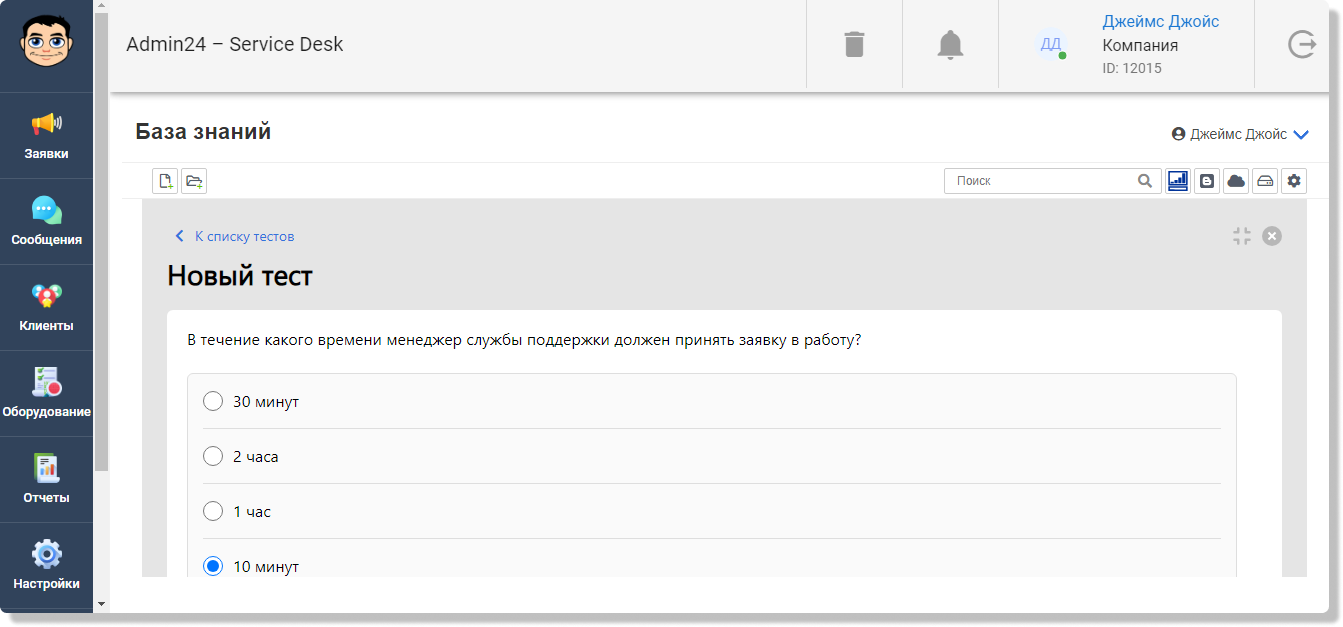The image size is (1343, 627).
Task: Open the Настройки section in sidebar
Action: [46, 566]
